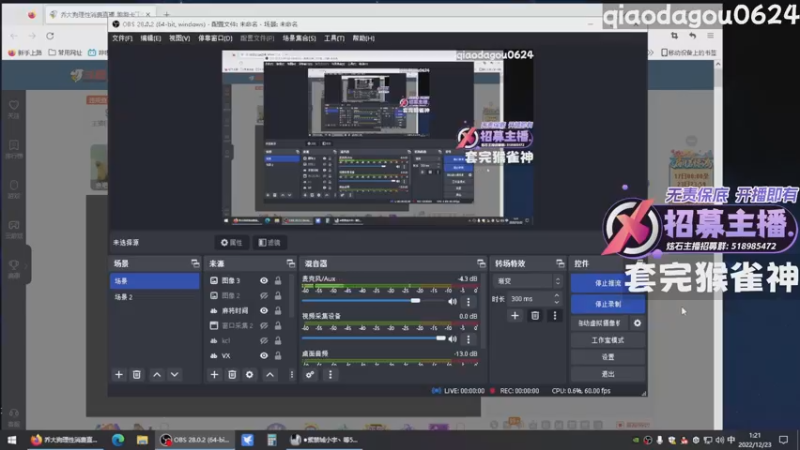Open 视图(V) menu in OBS

[180, 38]
